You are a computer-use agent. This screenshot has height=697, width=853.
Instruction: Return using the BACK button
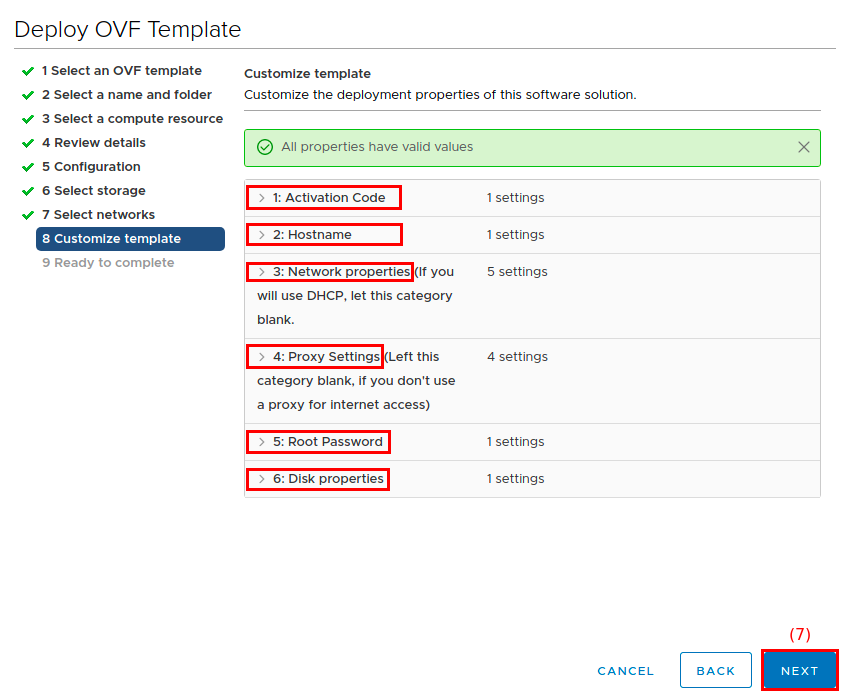pos(715,670)
